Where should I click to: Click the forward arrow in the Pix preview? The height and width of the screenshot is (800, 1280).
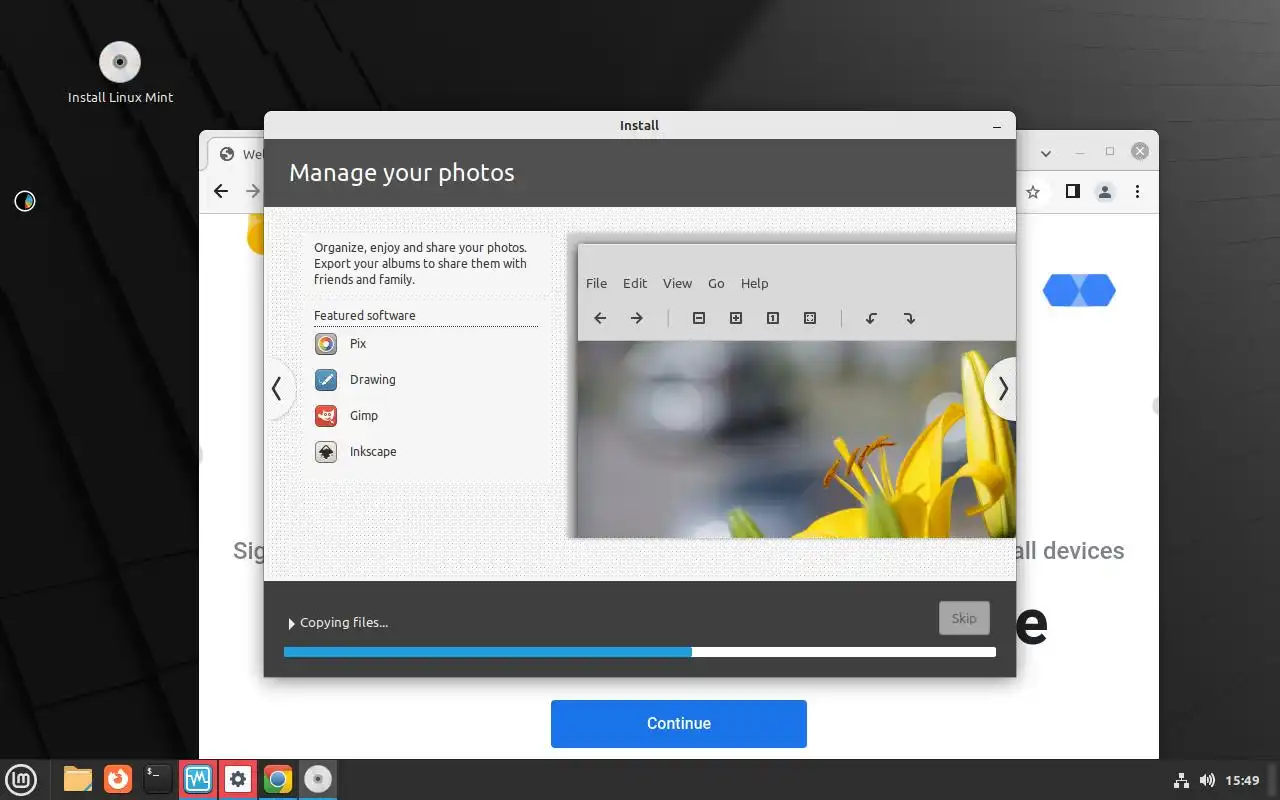[637, 318]
